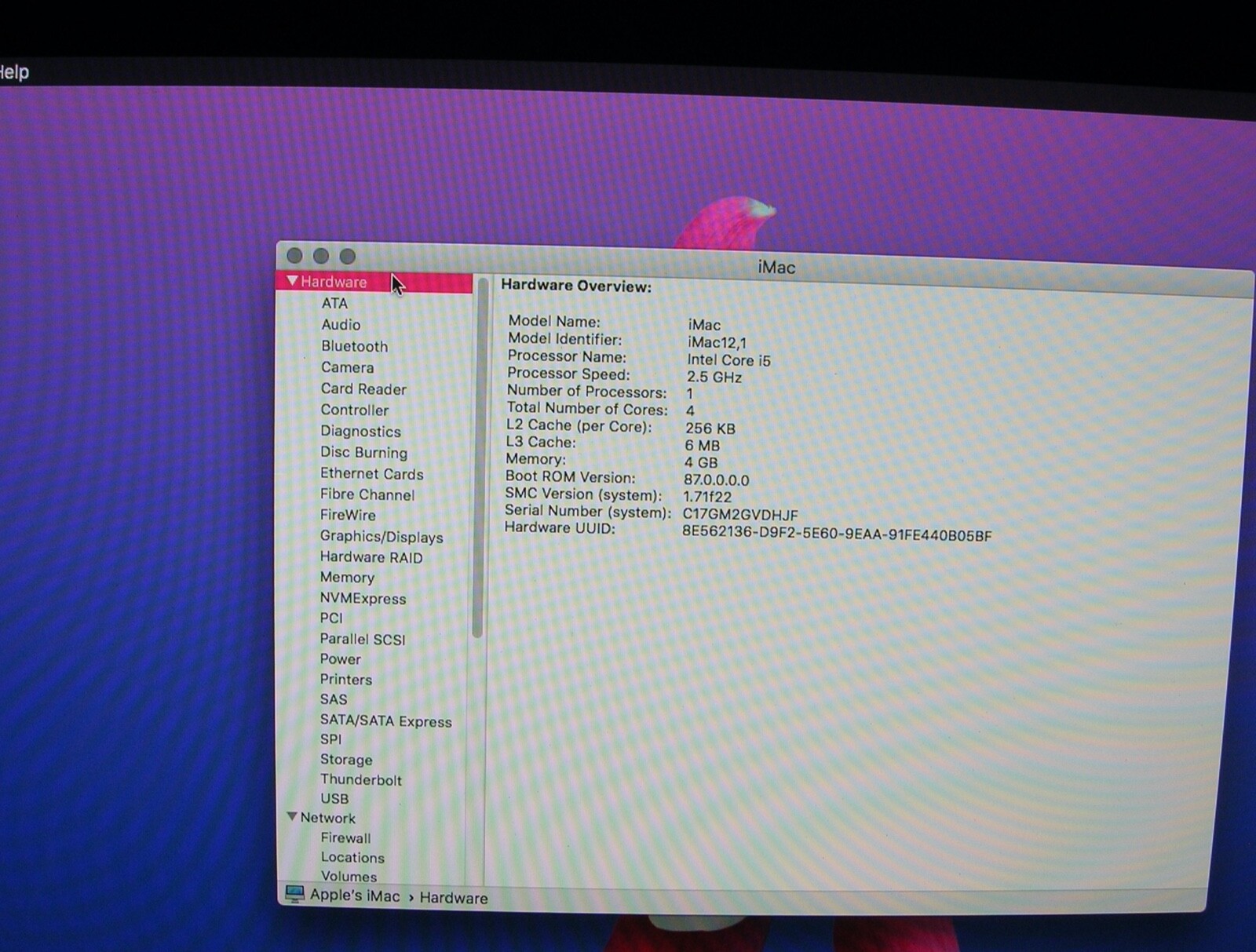Screen dimensions: 1256x952
Task: Click the Memory value 4 GB
Action: click(x=700, y=462)
